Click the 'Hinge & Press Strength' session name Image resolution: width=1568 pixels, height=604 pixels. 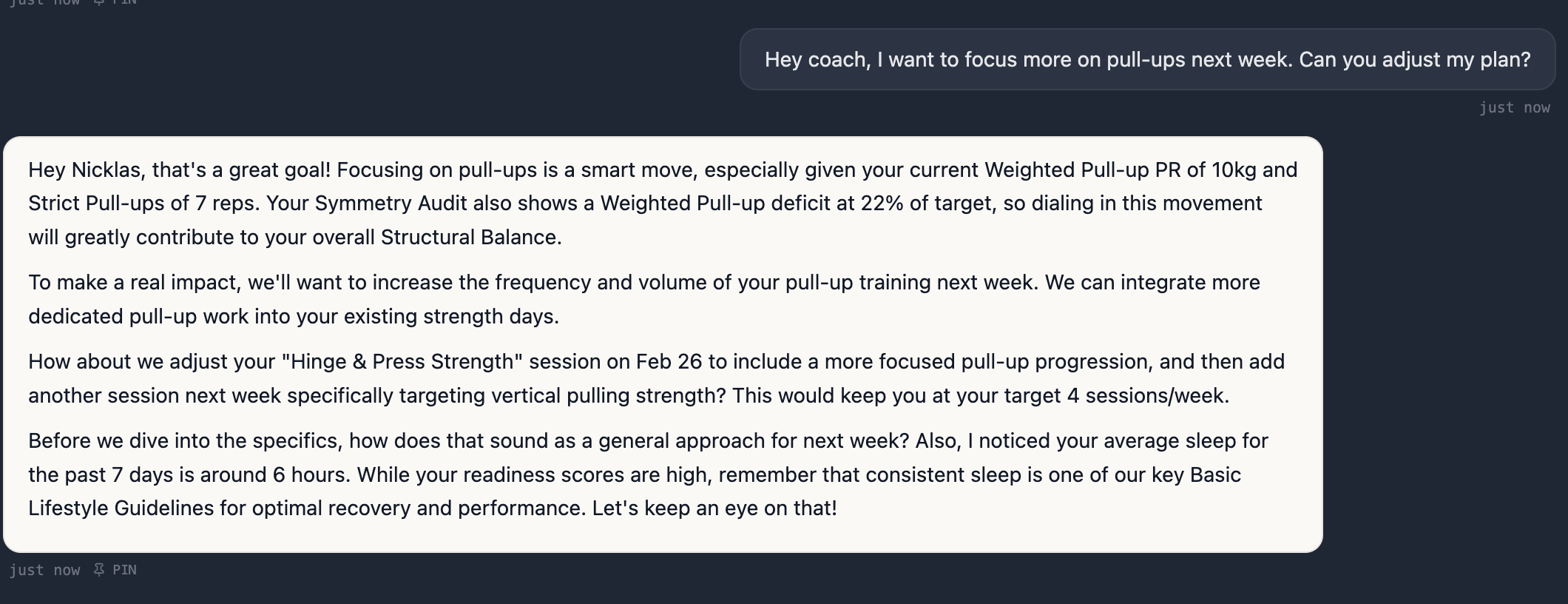(404, 361)
